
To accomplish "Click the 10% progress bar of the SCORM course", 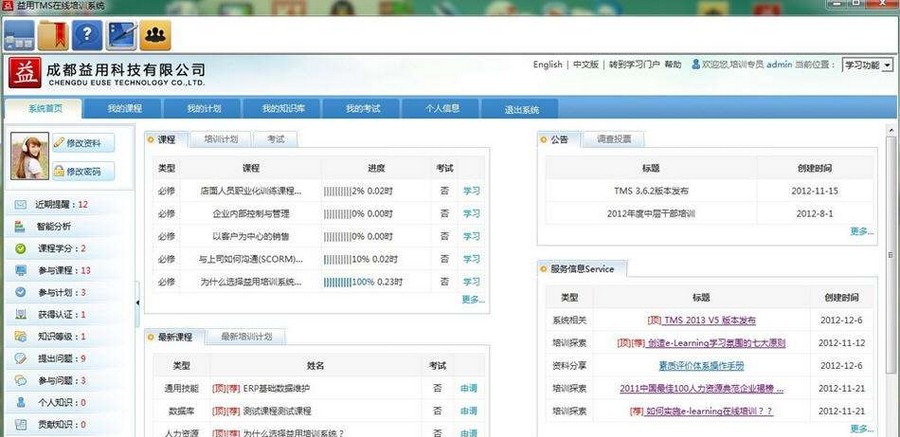I will [338, 260].
